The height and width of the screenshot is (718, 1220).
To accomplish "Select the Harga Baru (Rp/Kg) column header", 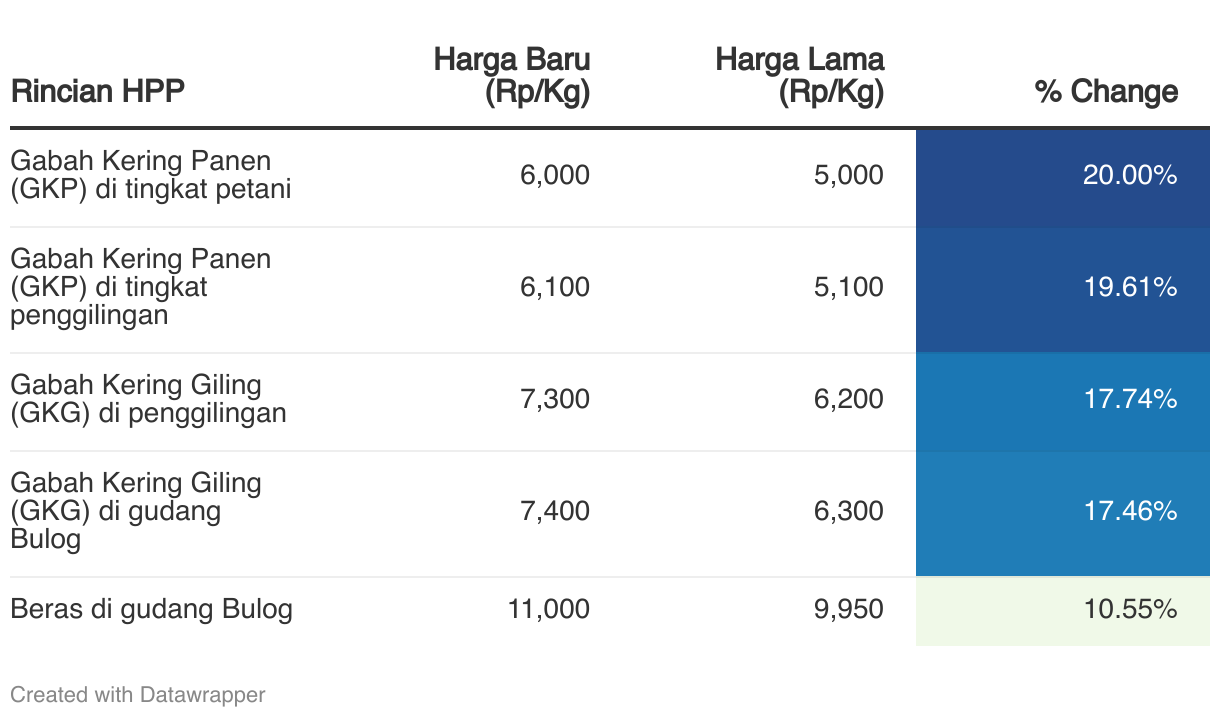I will [x=511, y=75].
